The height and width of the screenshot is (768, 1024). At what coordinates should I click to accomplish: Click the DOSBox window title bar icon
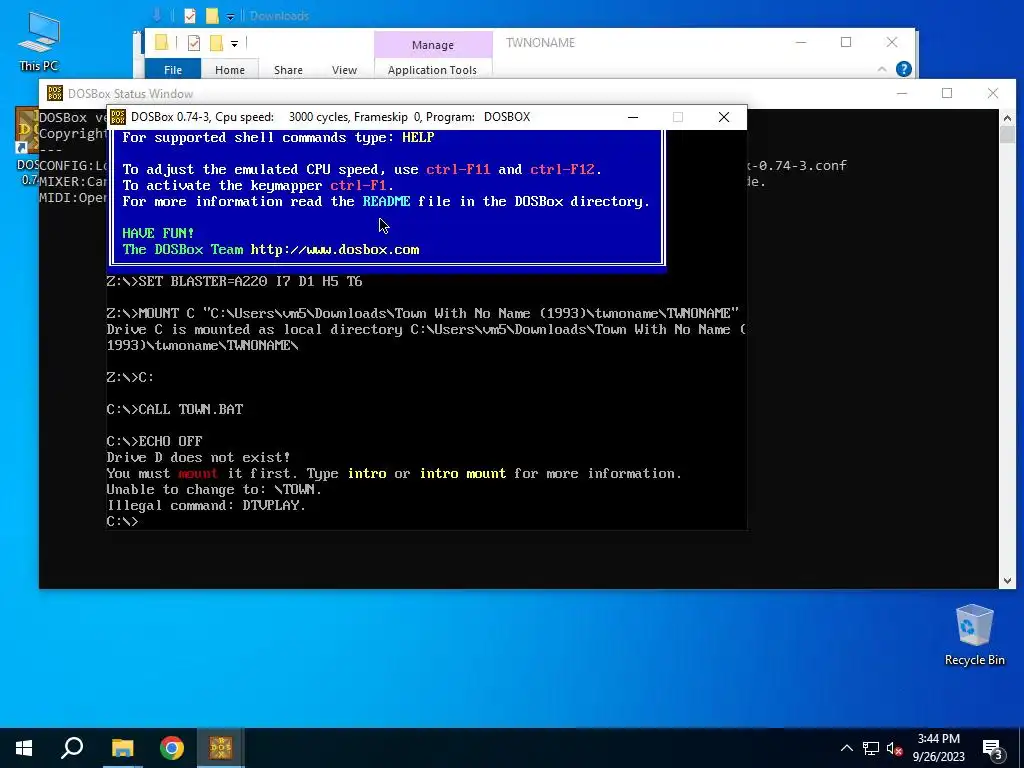pyautogui.click(x=118, y=117)
